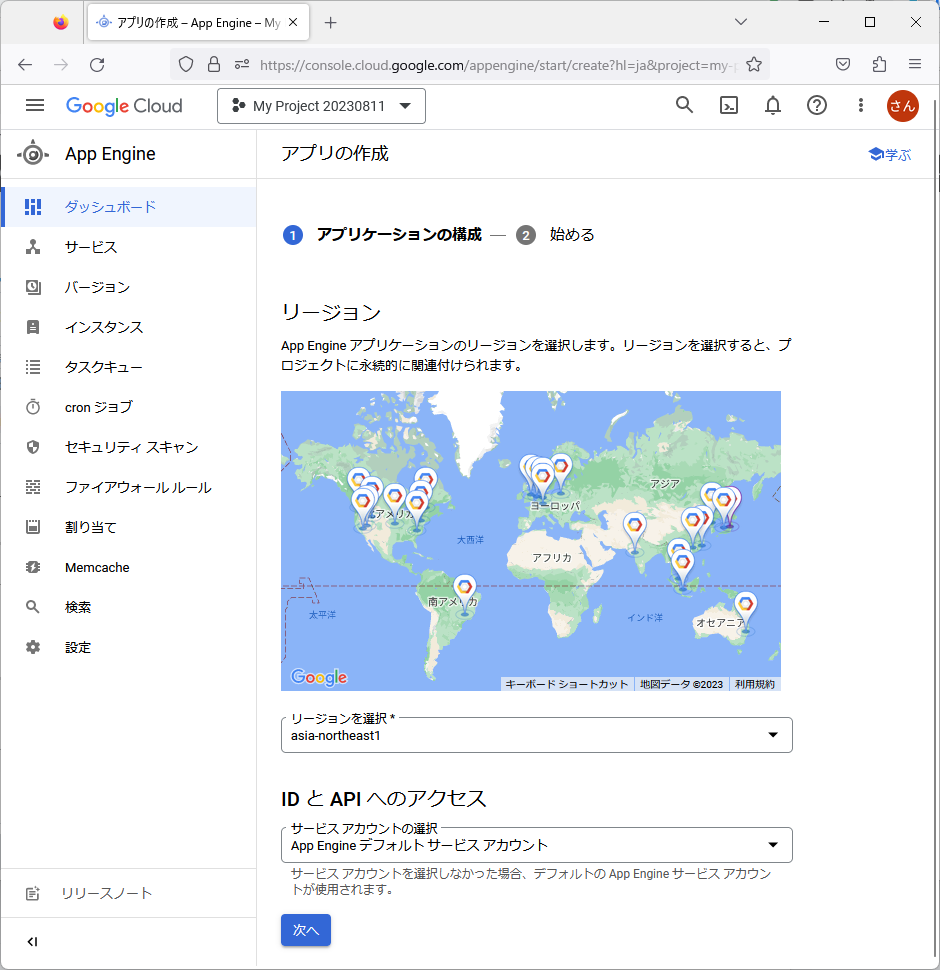
Task: Close the アプリの作成 browser tab
Action: tap(293, 22)
